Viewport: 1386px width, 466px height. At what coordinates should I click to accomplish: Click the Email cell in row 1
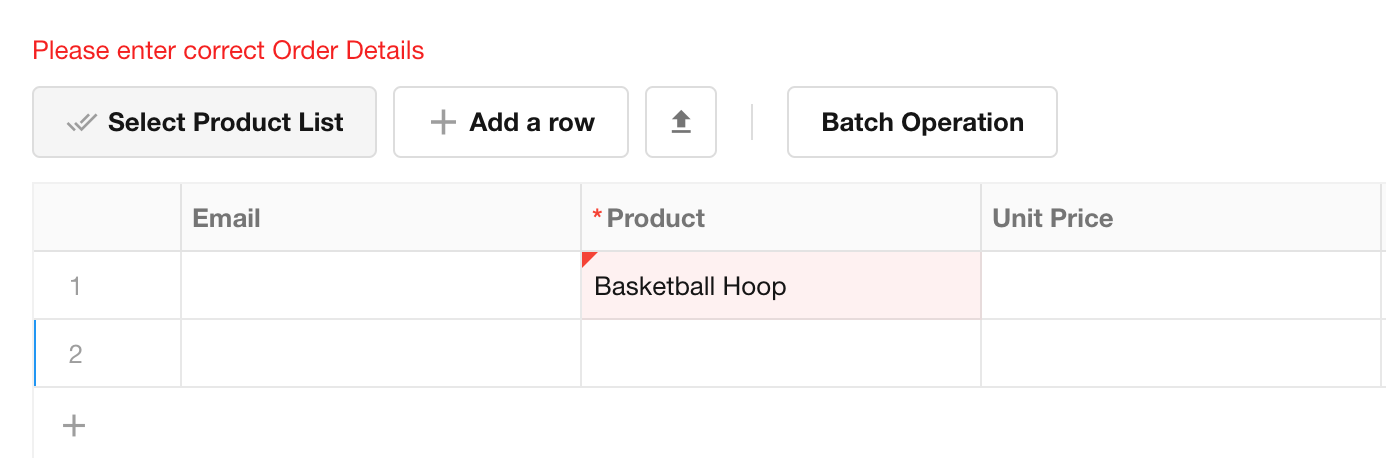380,286
